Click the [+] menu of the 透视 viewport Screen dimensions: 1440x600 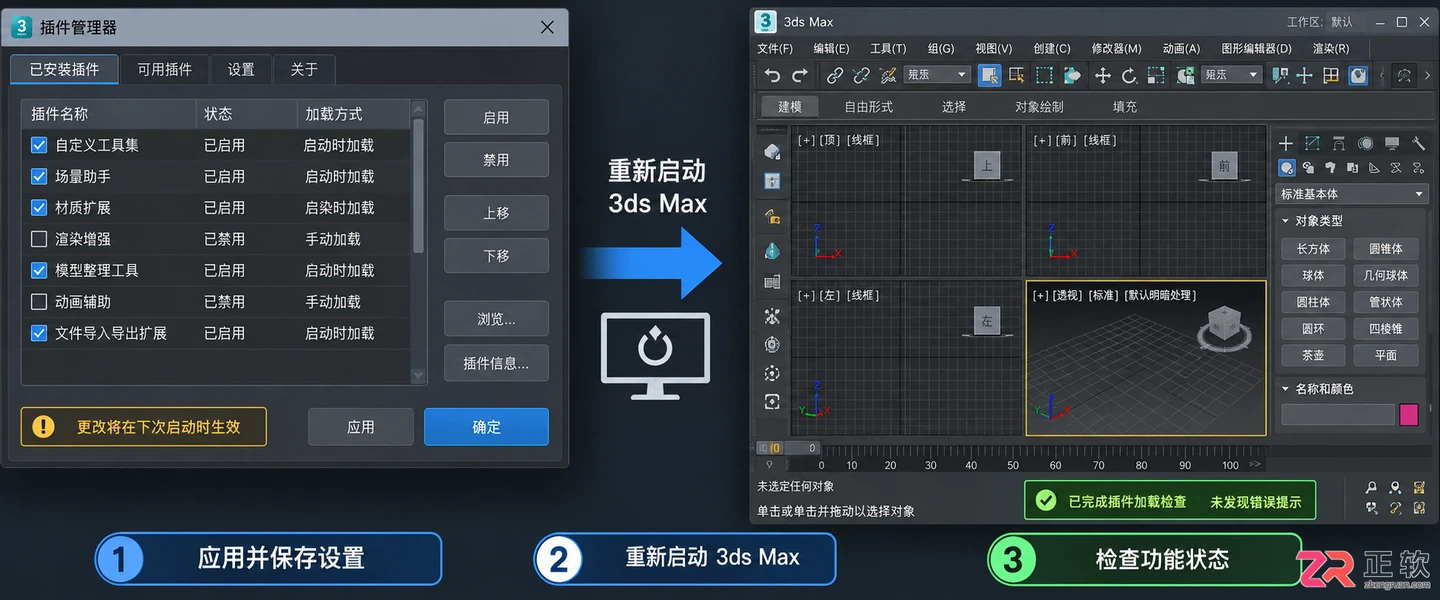click(x=1042, y=295)
